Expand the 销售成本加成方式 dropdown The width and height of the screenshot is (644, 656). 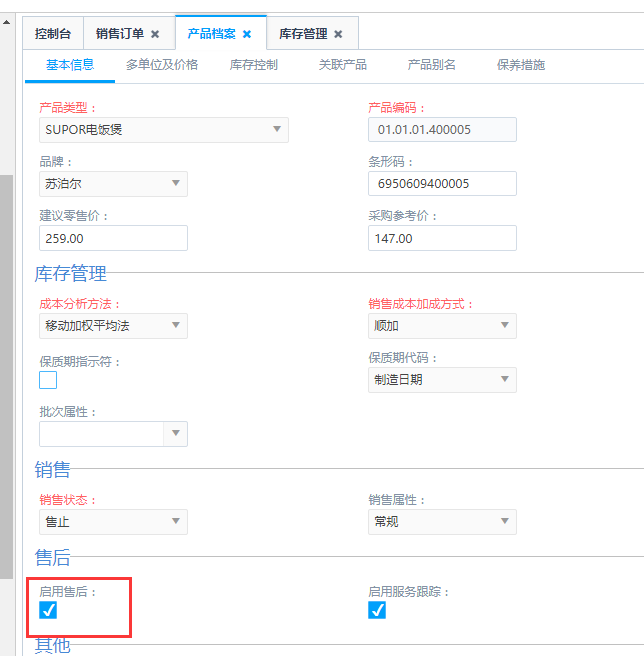pos(505,326)
